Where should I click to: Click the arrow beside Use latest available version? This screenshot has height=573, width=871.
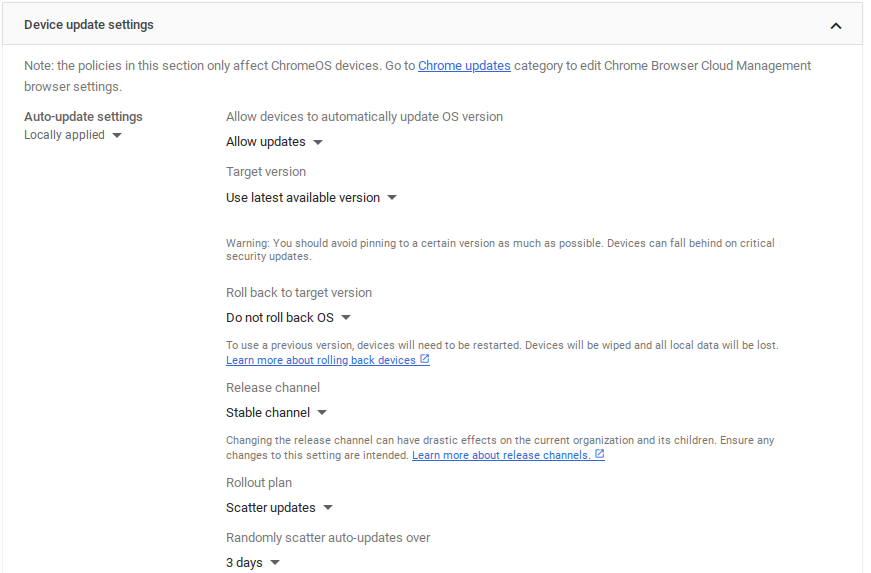[x=392, y=198]
